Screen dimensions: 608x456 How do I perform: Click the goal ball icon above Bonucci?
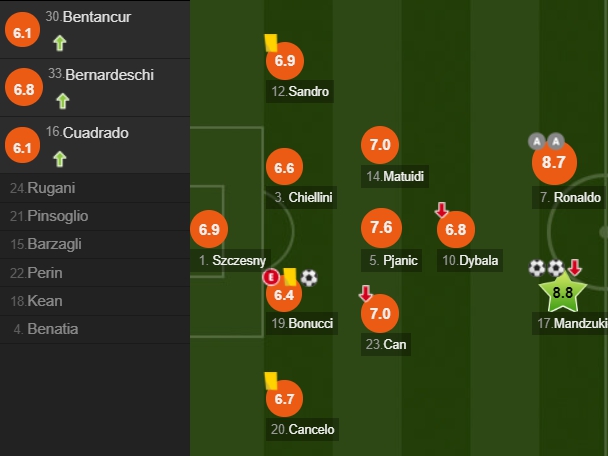click(x=309, y=278)
